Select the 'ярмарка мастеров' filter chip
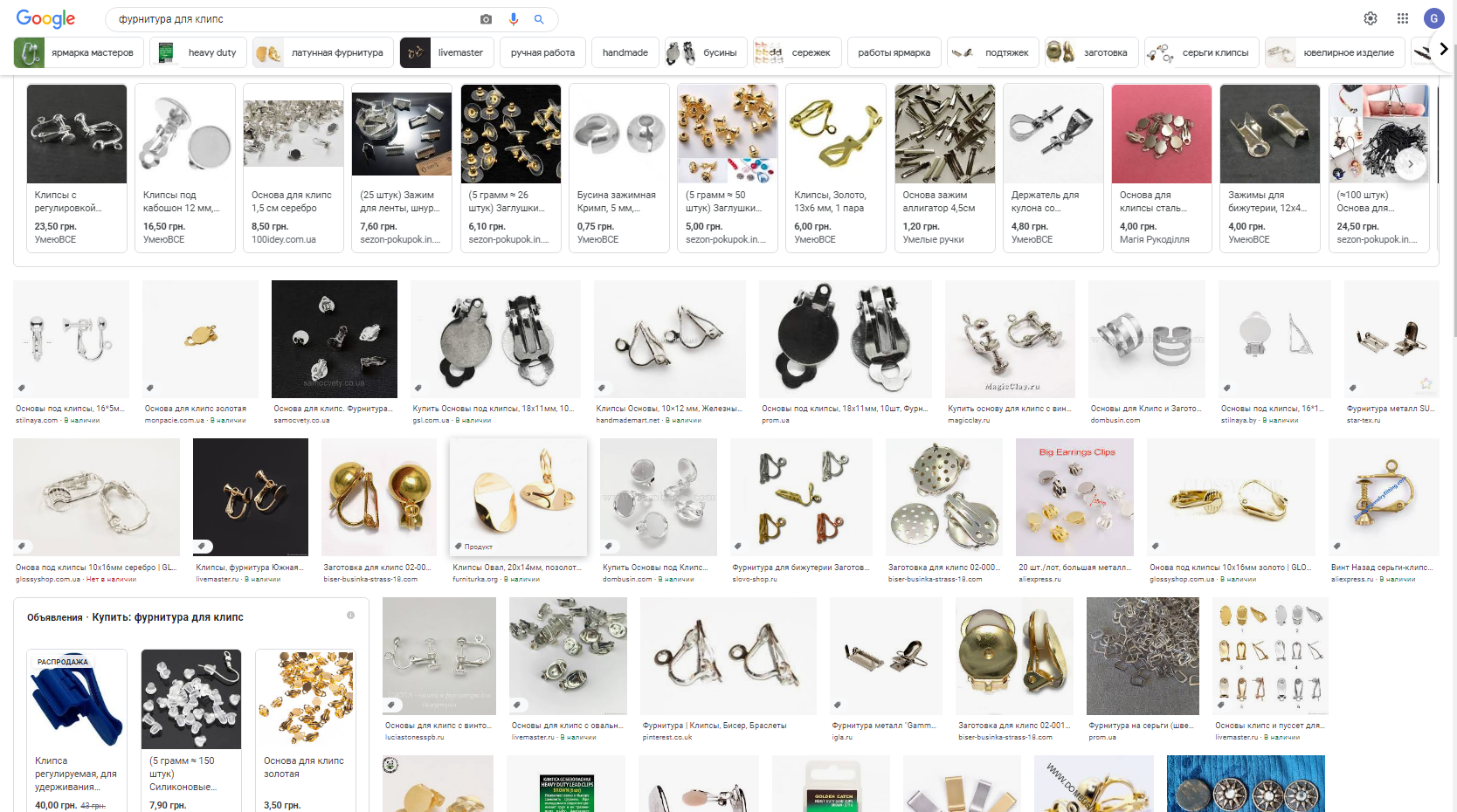This screenshot has width=1457, height=812. tap(79, 52)
